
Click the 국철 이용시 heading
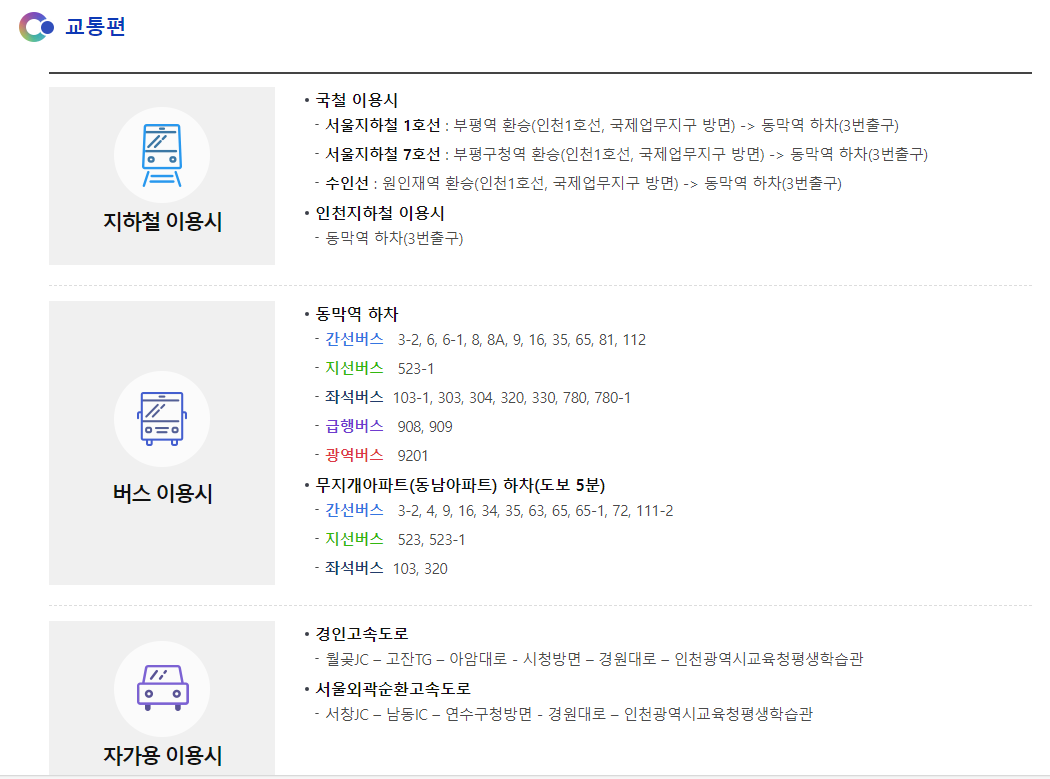pyautogui.click(x=356, y=100)
